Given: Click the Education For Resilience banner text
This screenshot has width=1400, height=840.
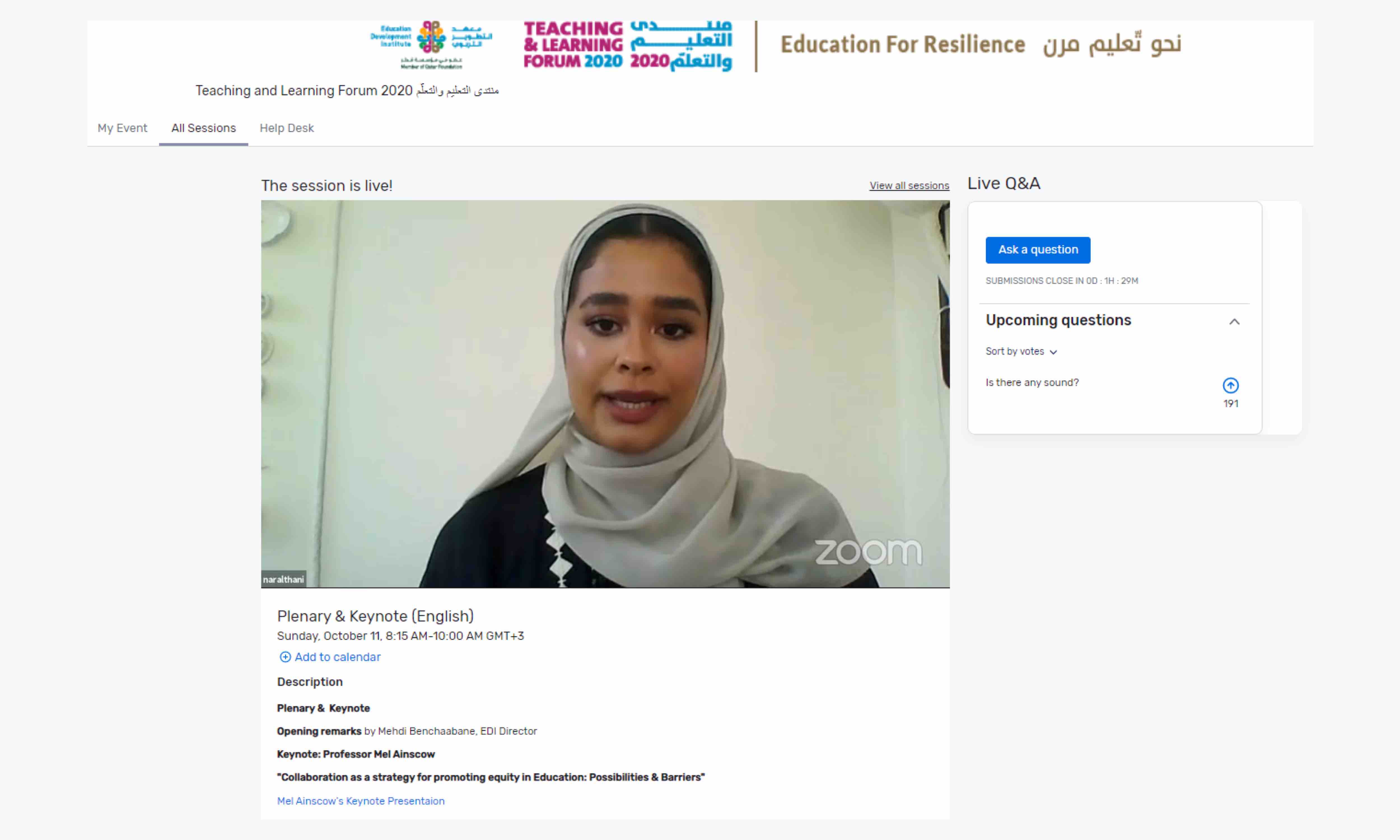Looking at the screenshot, I should coord(903,44).
